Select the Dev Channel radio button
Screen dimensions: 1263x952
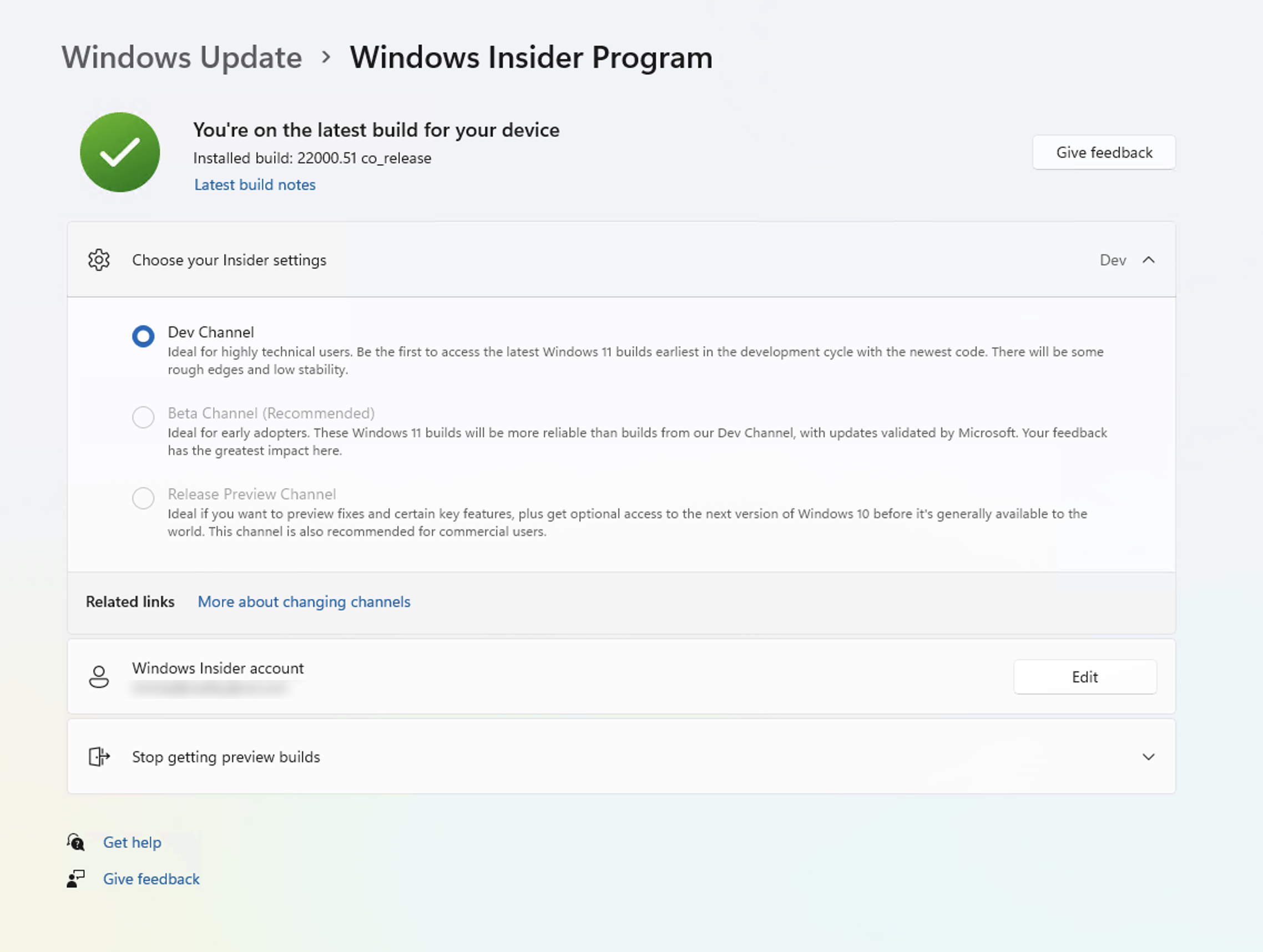coord(143,336)
